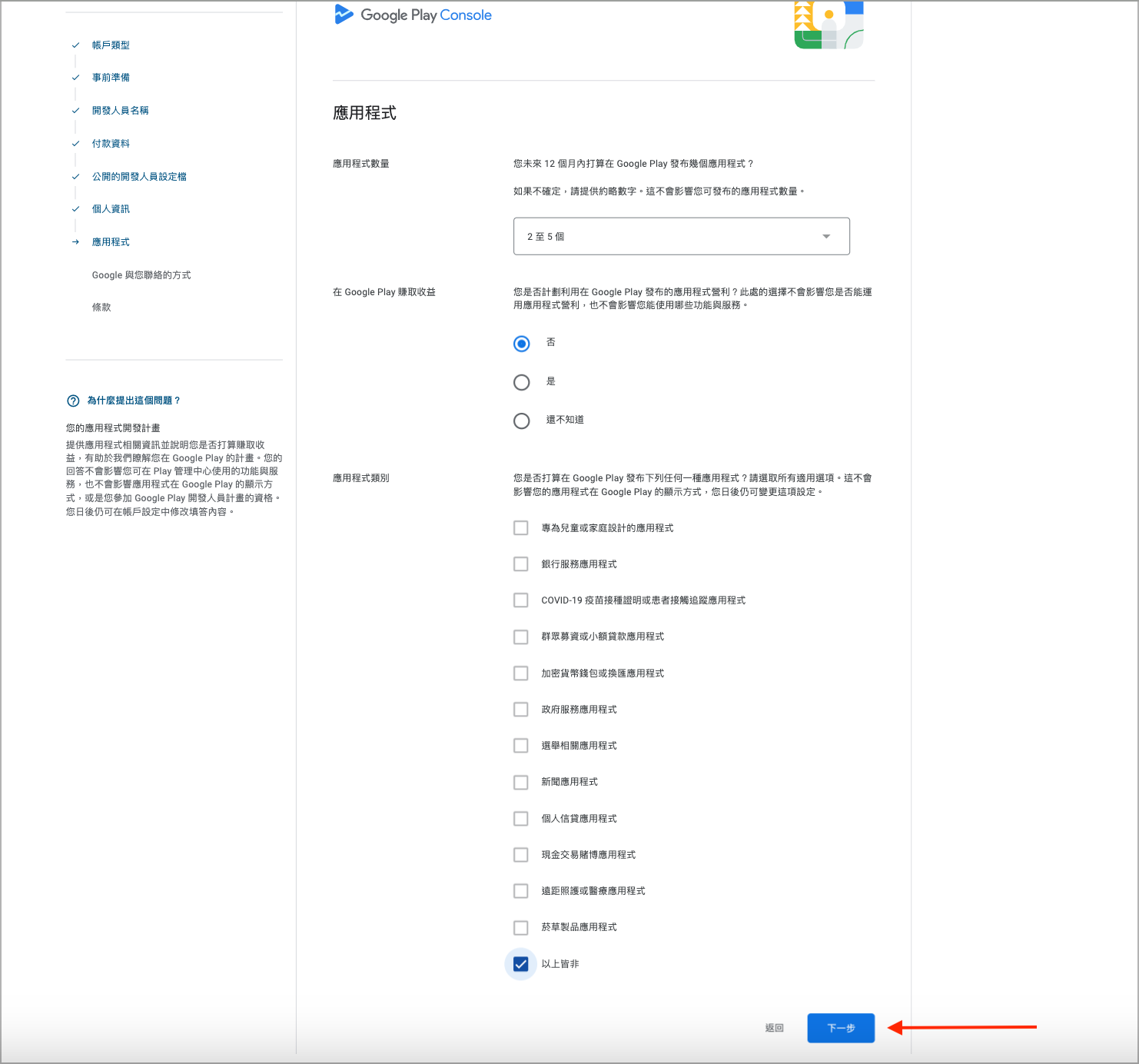Open the 2 至 5 個 app count dropdown
Viewport: 1139px width, 1064px height.
point(681,236)
